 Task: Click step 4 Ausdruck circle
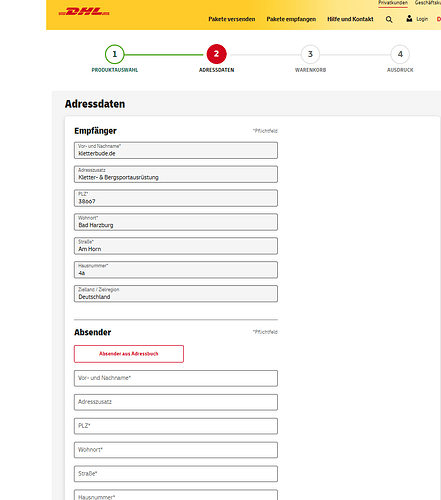pyautogui.click(x=400, y=54)
